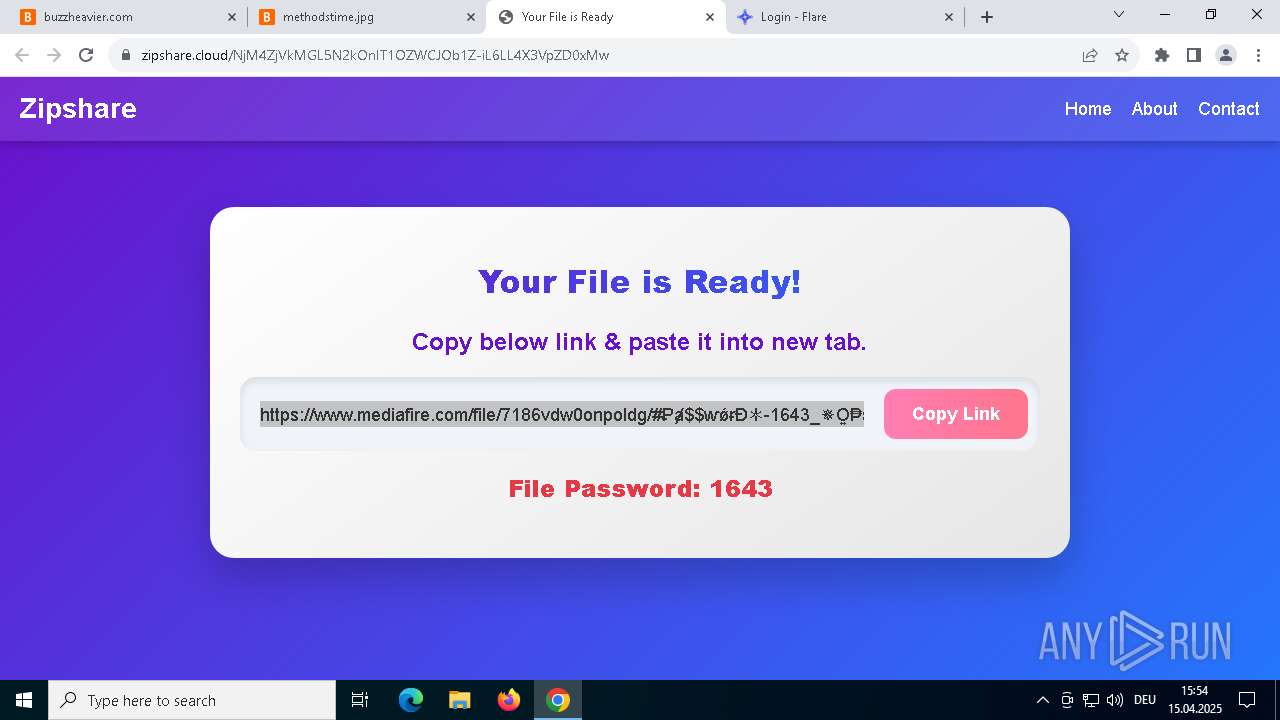Click the Your File is Ready! heading
The width and height of the screenshot is (1280, 720).
point(640,282)
